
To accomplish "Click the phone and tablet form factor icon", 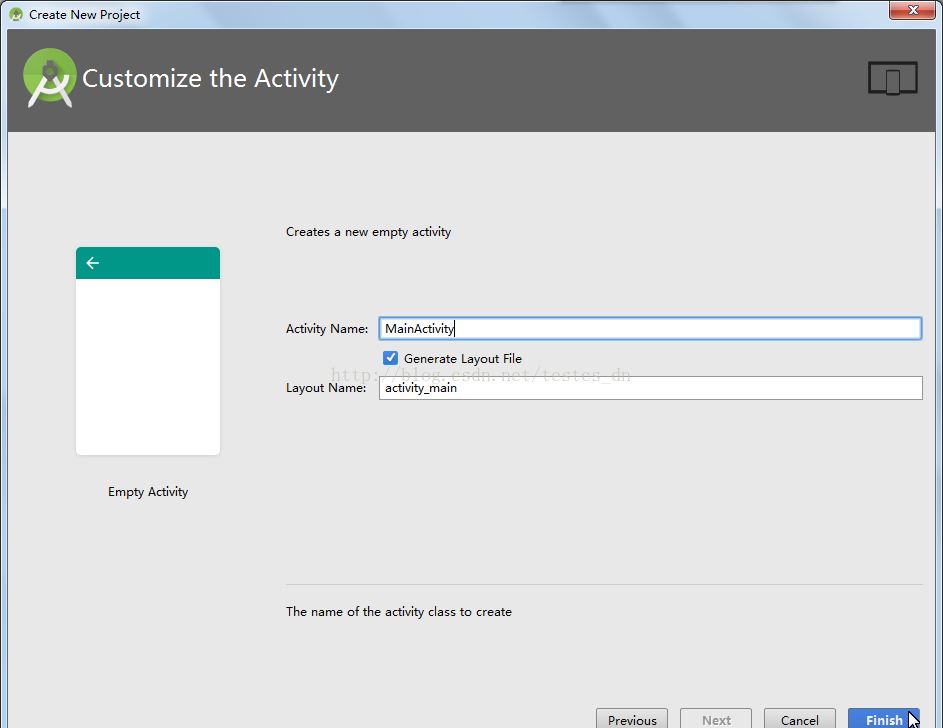I will pyautogui.click(x=892, y=78).
